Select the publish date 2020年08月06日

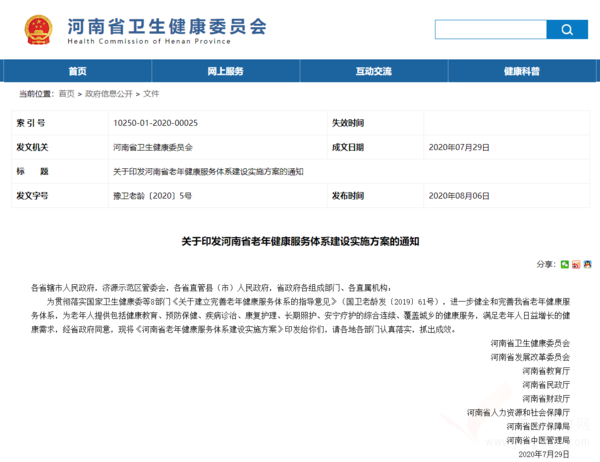point(459,196)
